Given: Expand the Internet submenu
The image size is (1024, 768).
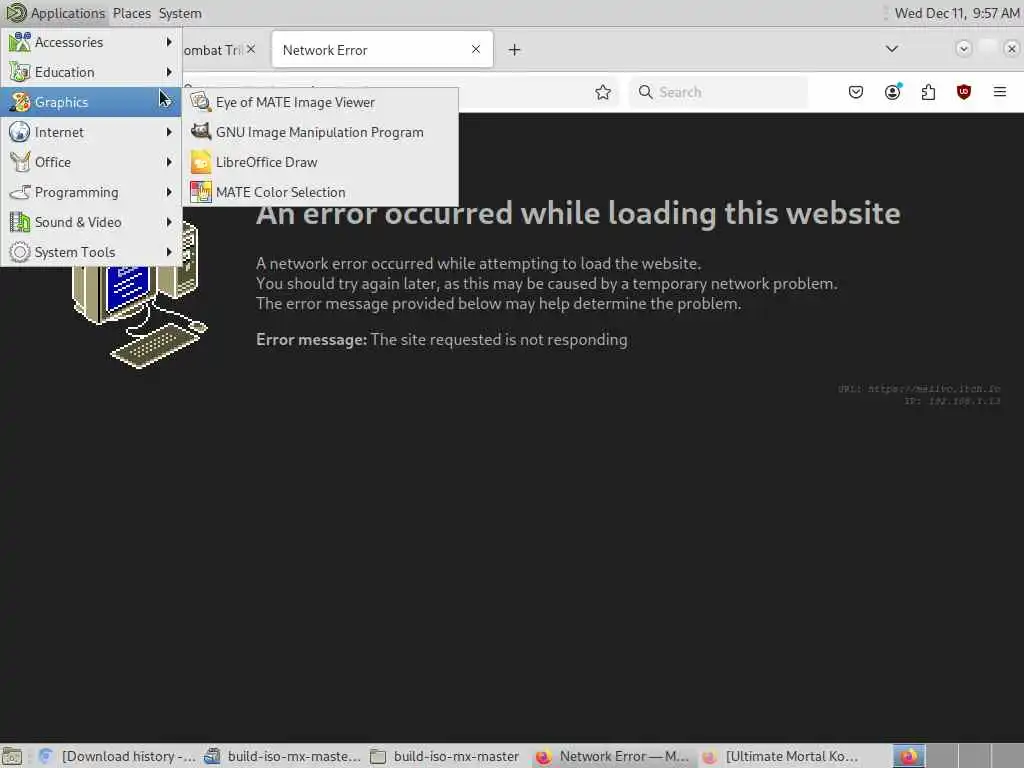Looking at the screenshot, I should 91,133.
